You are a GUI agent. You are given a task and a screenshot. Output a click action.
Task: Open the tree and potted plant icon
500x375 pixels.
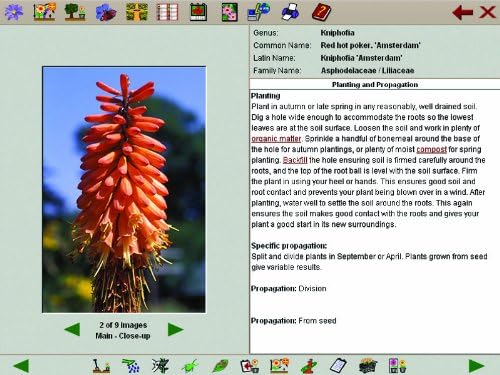tap(75, 12)
